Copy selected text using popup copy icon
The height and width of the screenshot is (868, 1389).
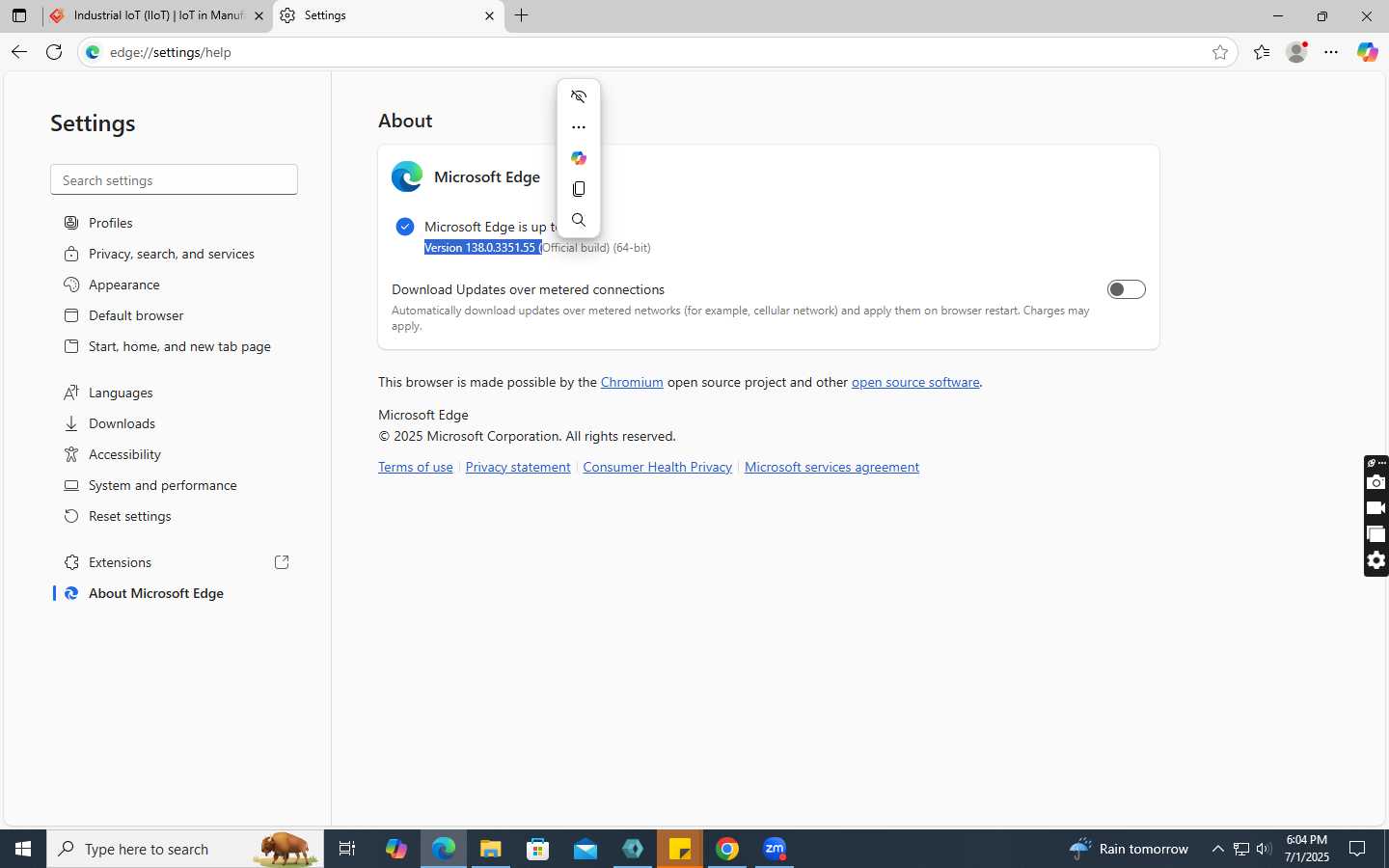(579, 189)
